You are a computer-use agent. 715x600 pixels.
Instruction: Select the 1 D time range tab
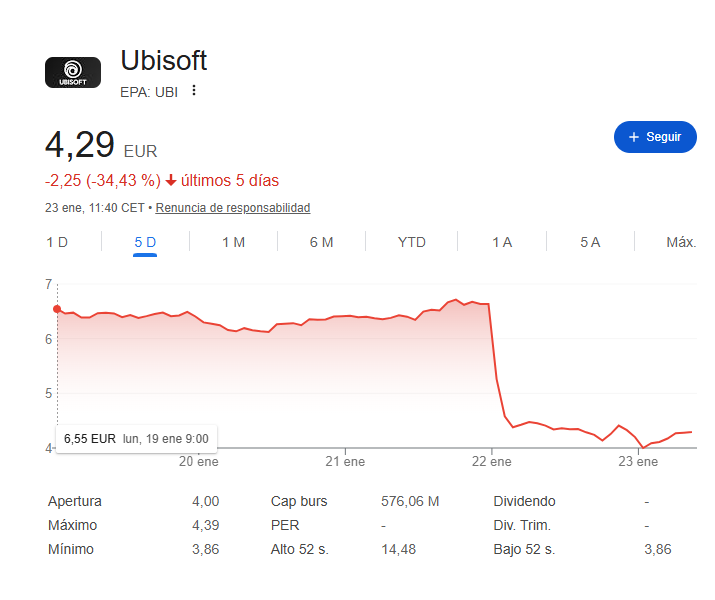pos(57,242)
